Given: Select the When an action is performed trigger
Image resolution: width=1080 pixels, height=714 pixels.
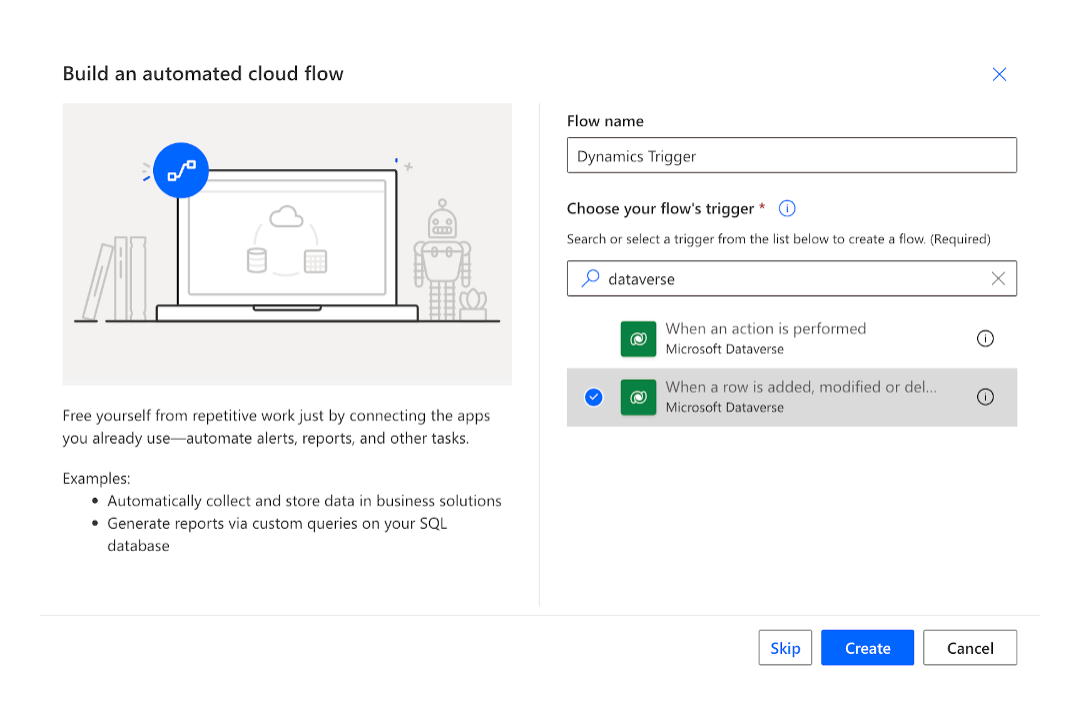Looking at the screenshot, I should [x=765, y=329].
